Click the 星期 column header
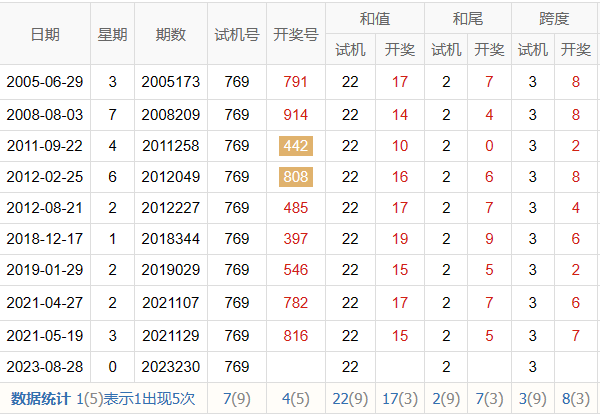600x414 pixels. click(x=112, y=34)
